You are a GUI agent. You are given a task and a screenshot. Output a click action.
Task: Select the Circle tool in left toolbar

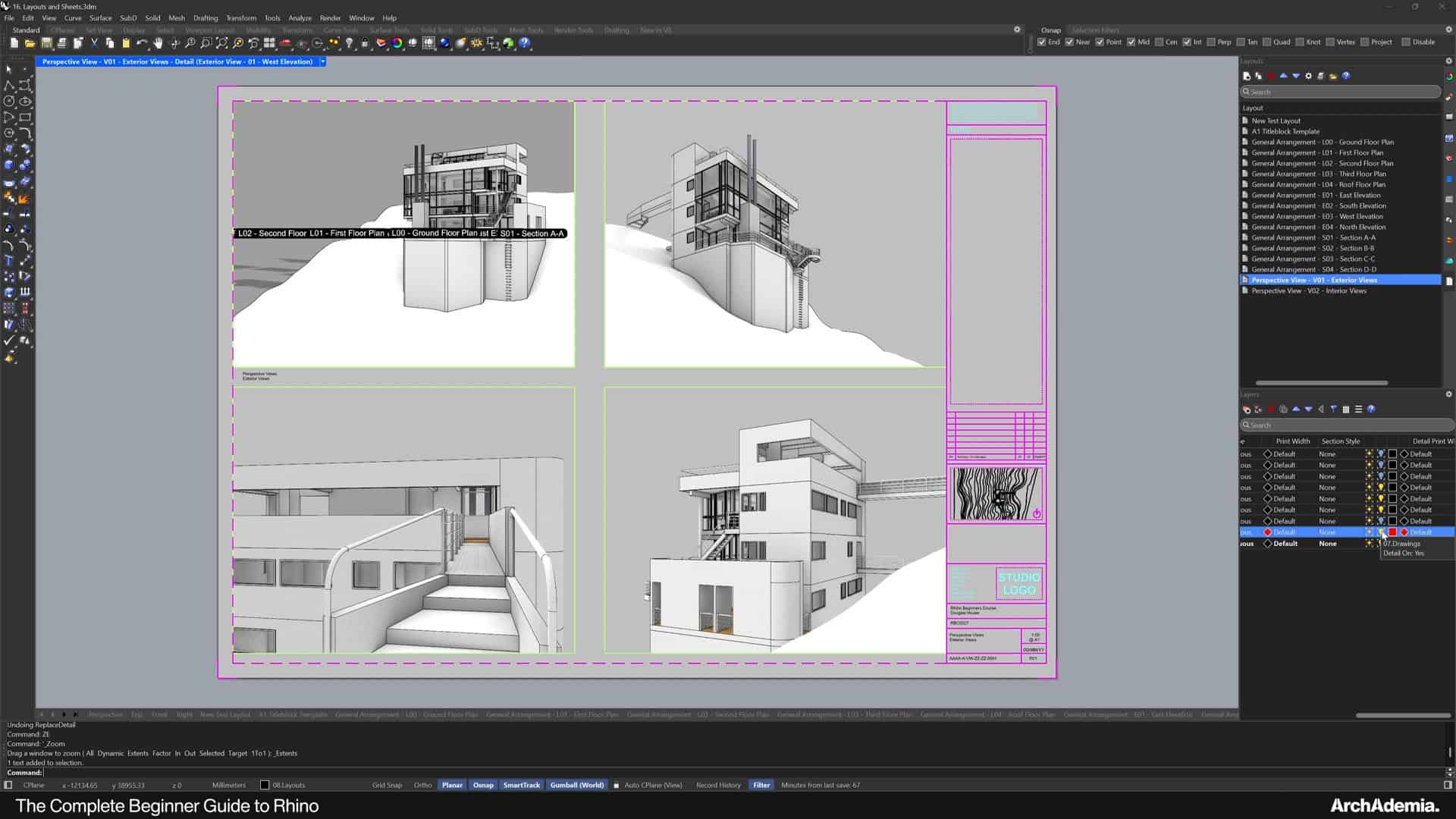pyautogui.click(x=9, y=101)
